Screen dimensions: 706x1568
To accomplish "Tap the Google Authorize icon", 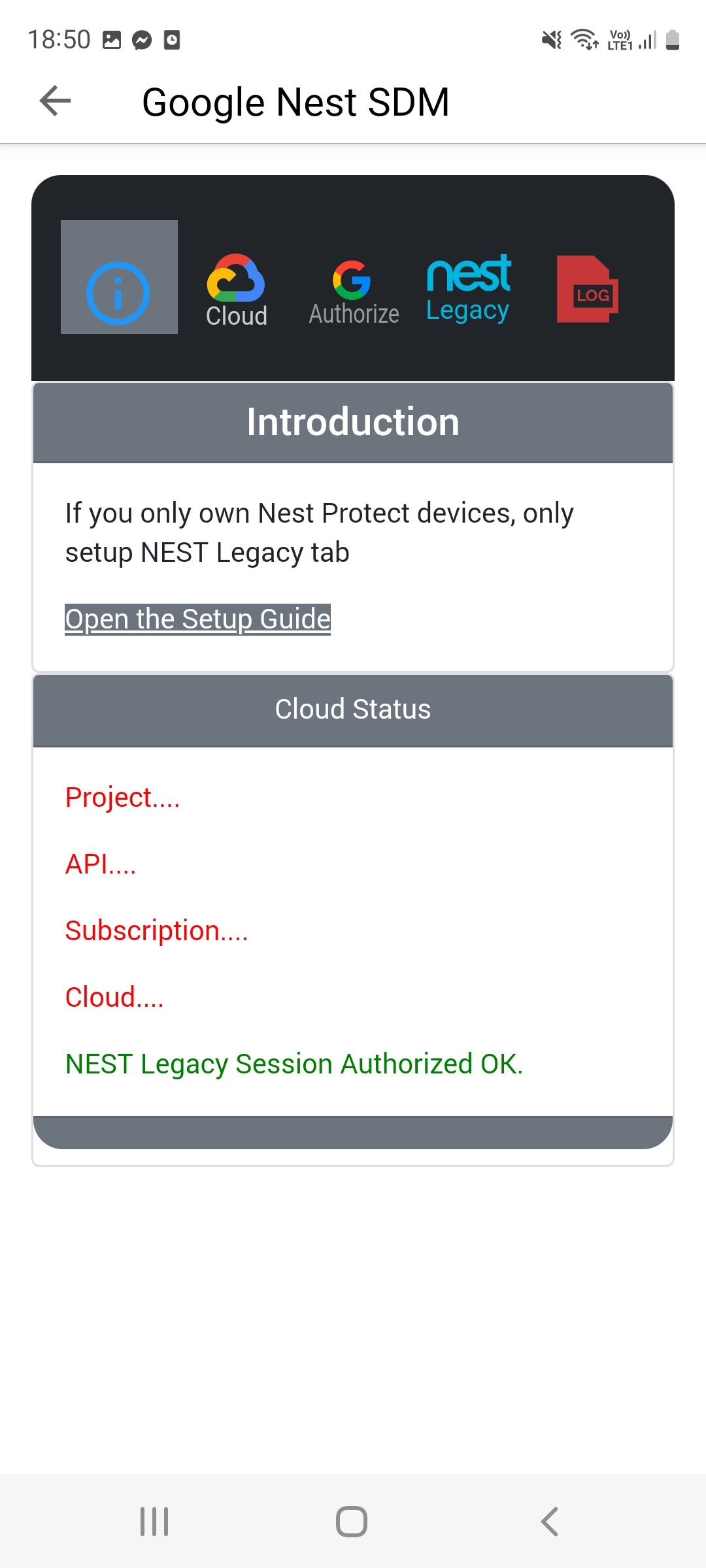I will pos(353,292).
